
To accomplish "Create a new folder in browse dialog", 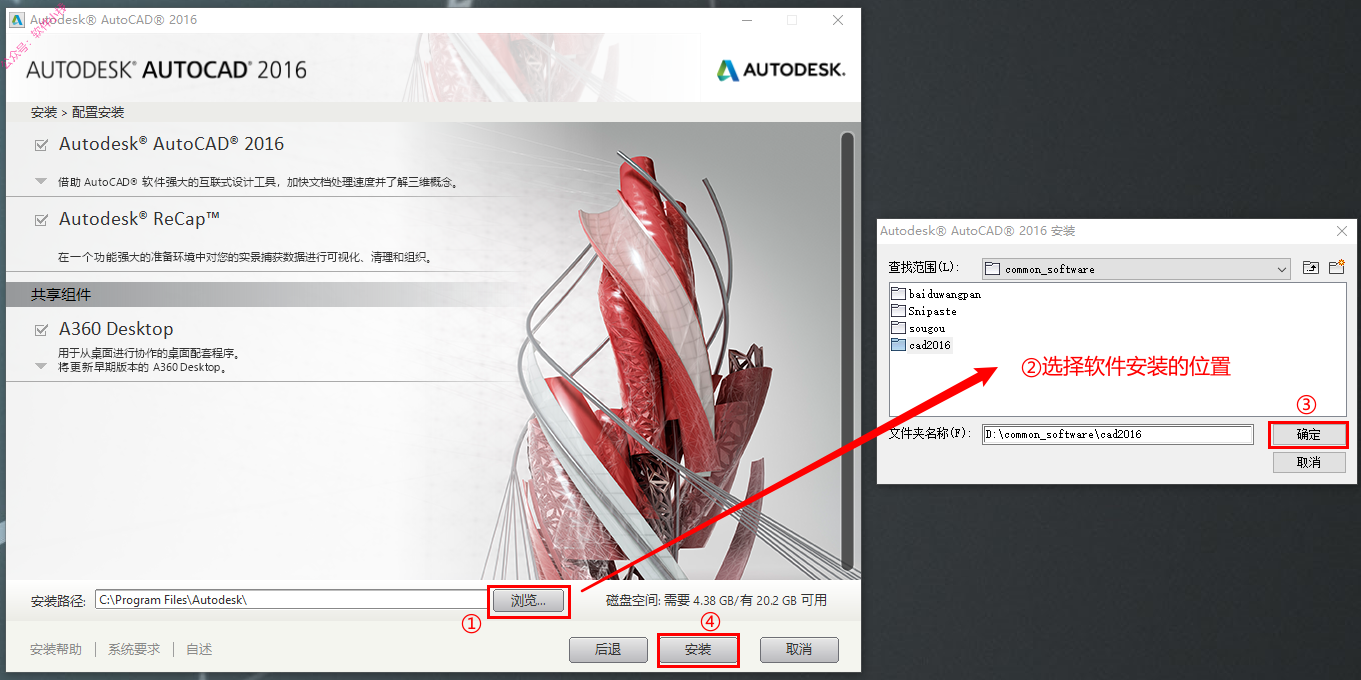I will [x=1336, y=268].
